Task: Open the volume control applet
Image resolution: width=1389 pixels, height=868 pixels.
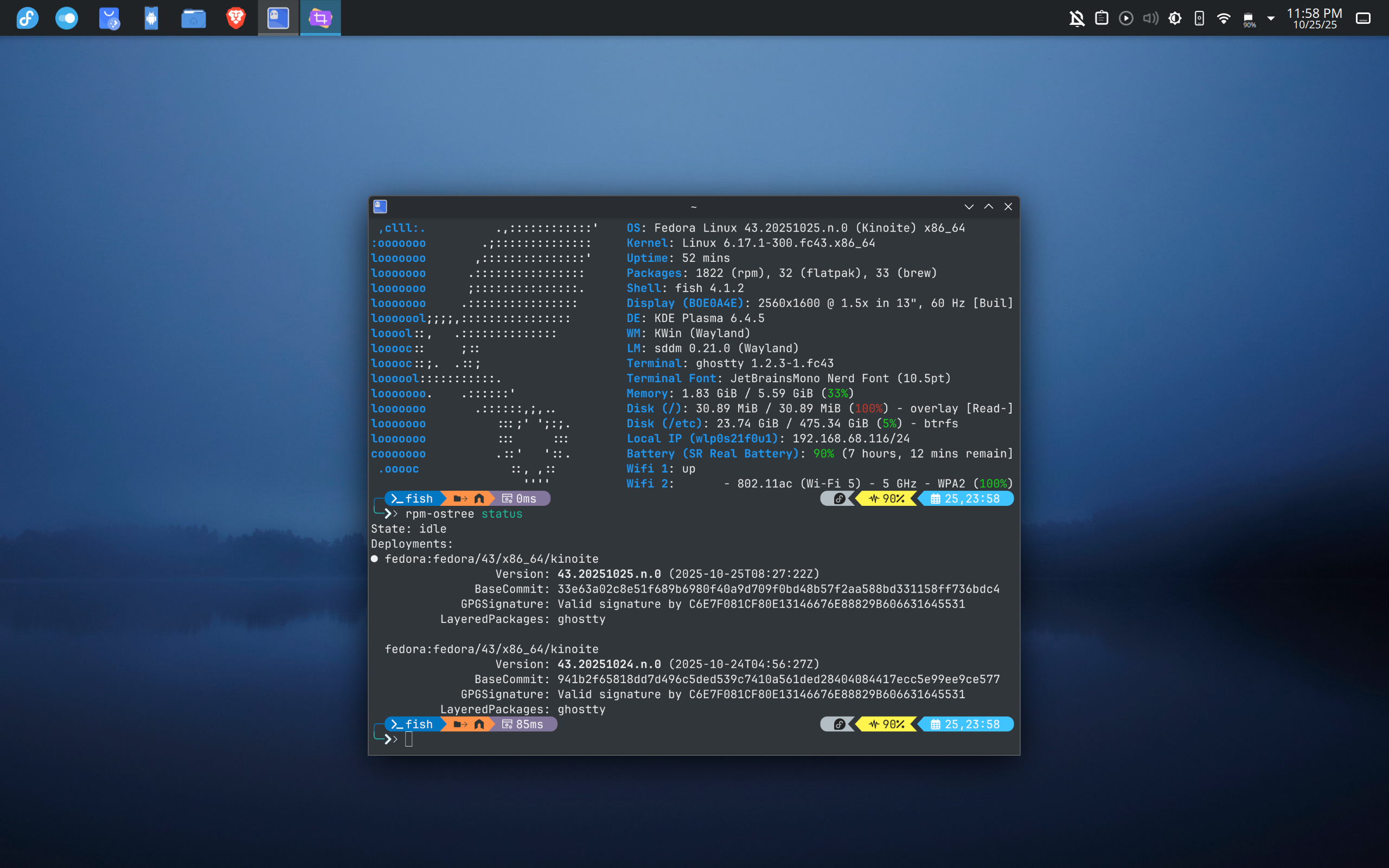Action: (1150, 18)
